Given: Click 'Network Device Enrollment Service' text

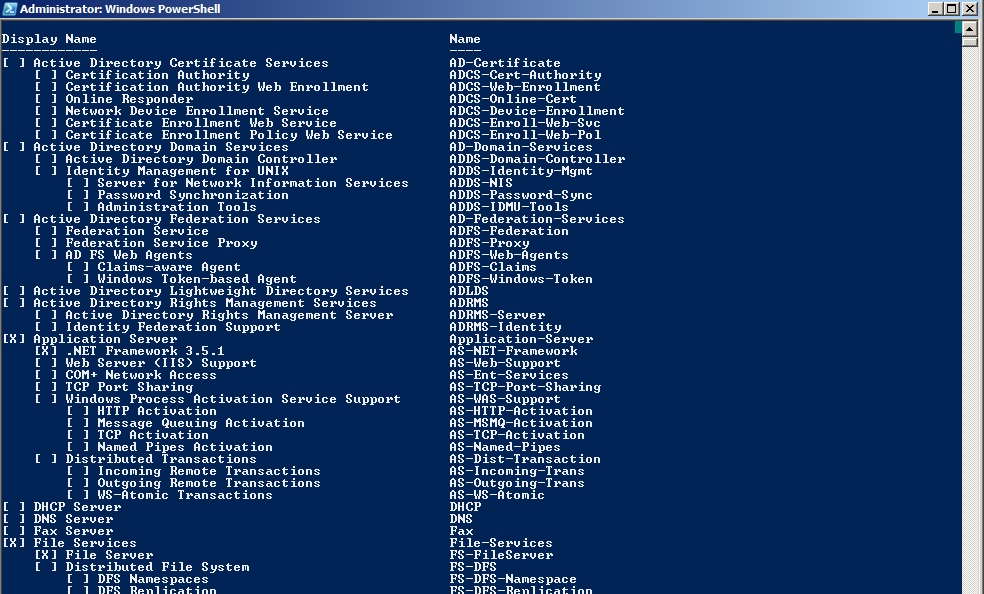Looking at the screenshot, I should [197, 111].
